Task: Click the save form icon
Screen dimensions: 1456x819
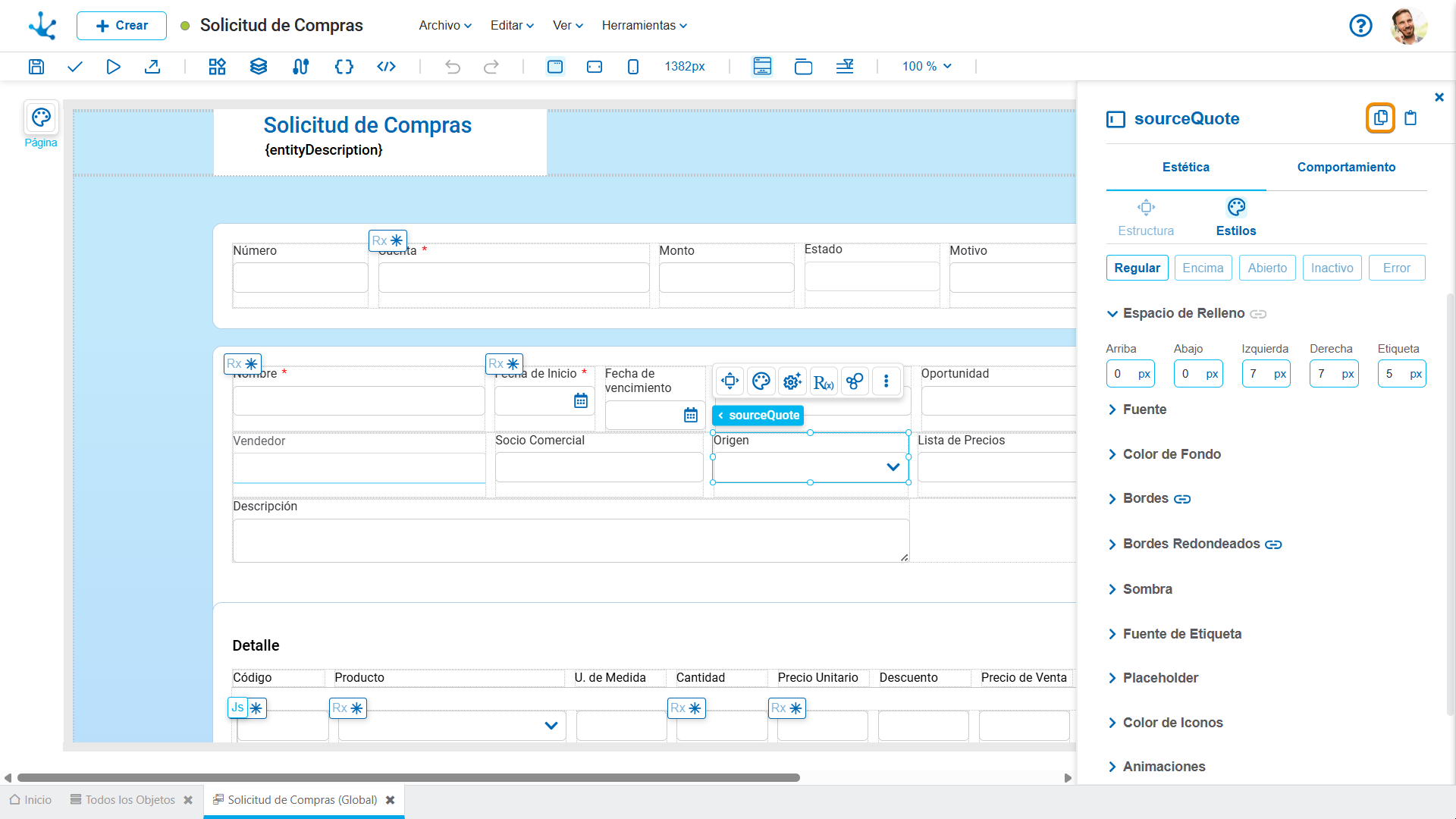Action: (x=36, y=67)
